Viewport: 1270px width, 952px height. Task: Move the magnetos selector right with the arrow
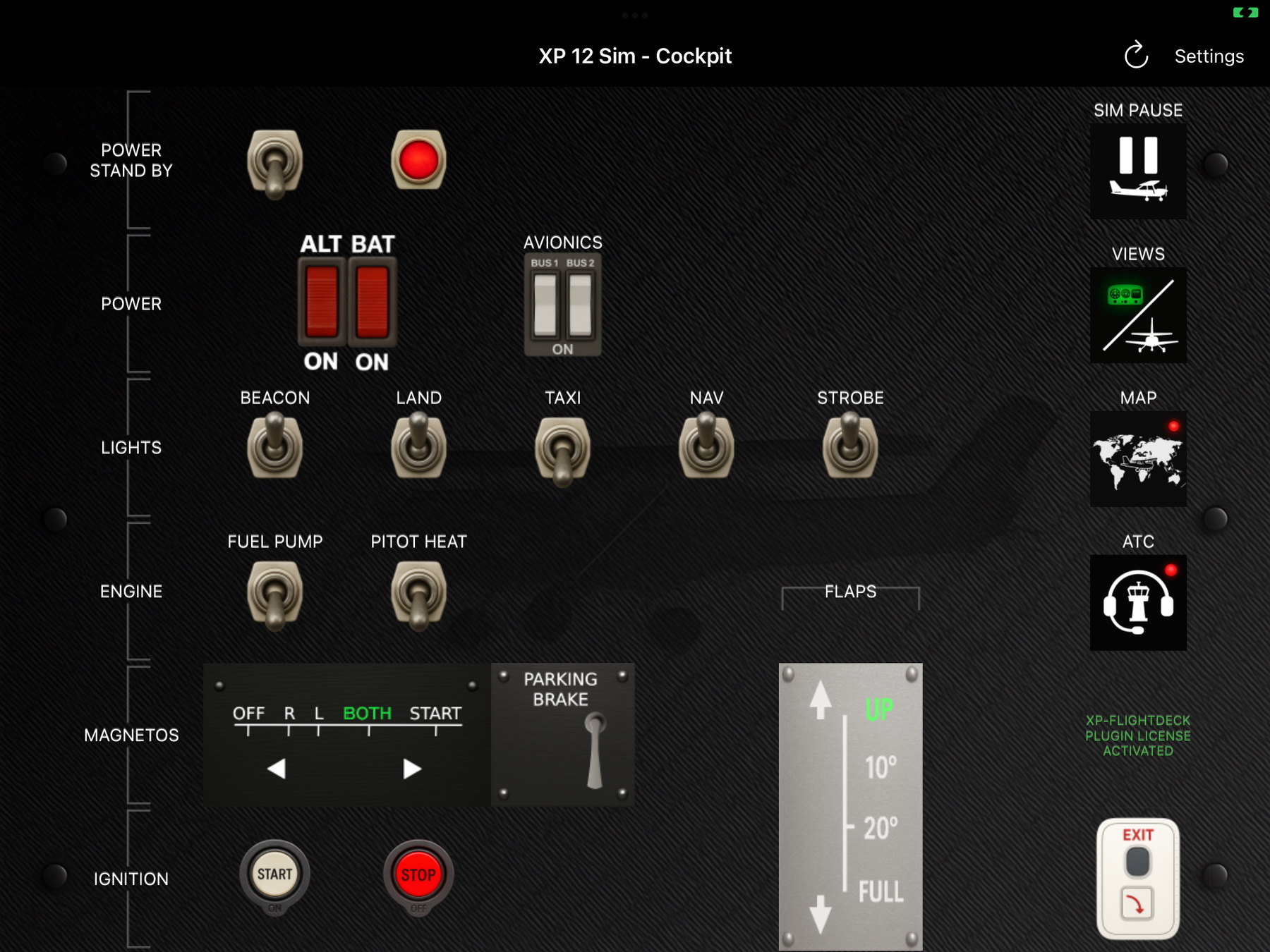pos(412,769)
